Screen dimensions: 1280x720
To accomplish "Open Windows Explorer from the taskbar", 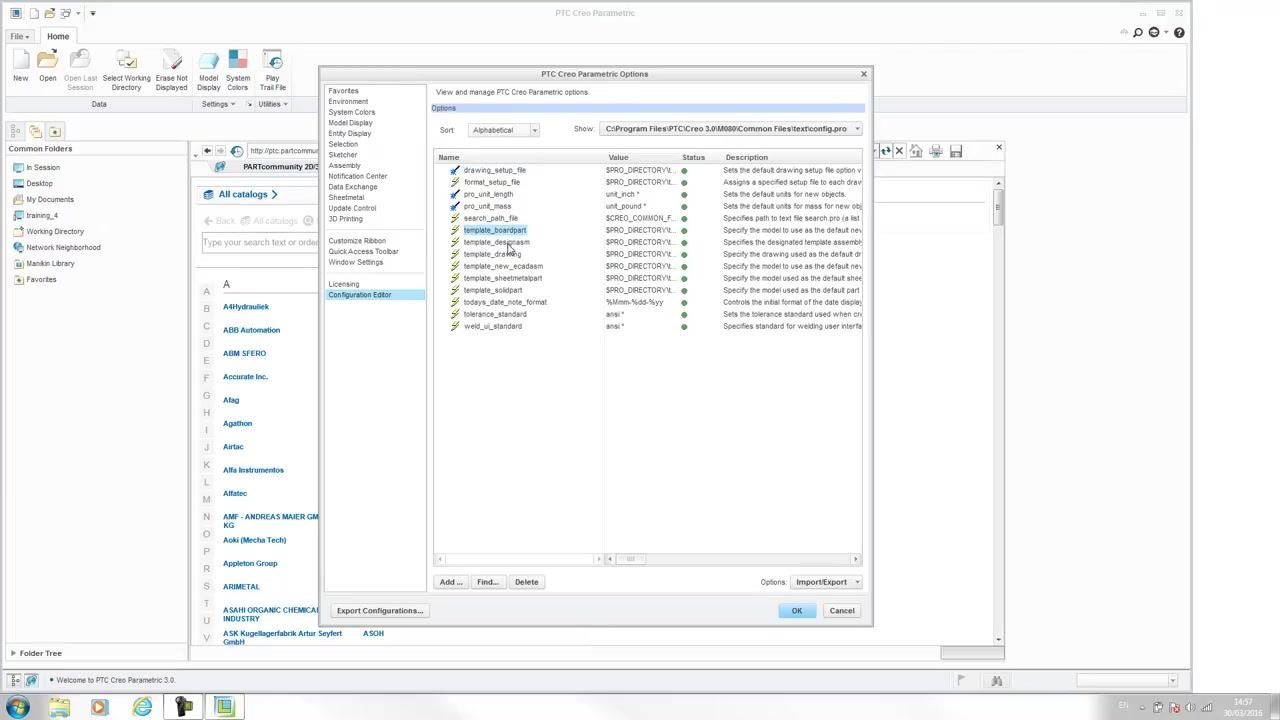I will click(x=59, y=707).
